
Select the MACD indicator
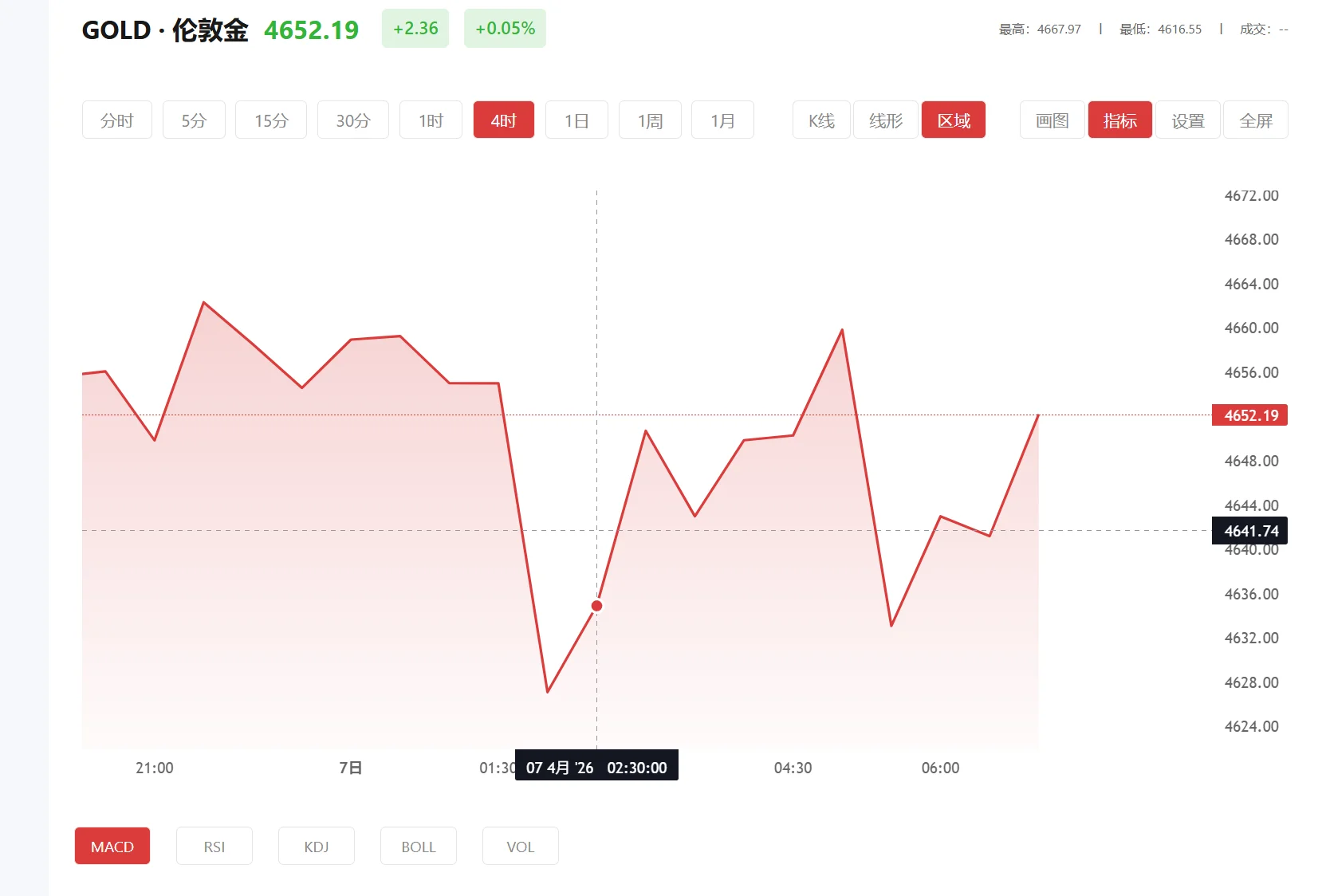point(112,846)
